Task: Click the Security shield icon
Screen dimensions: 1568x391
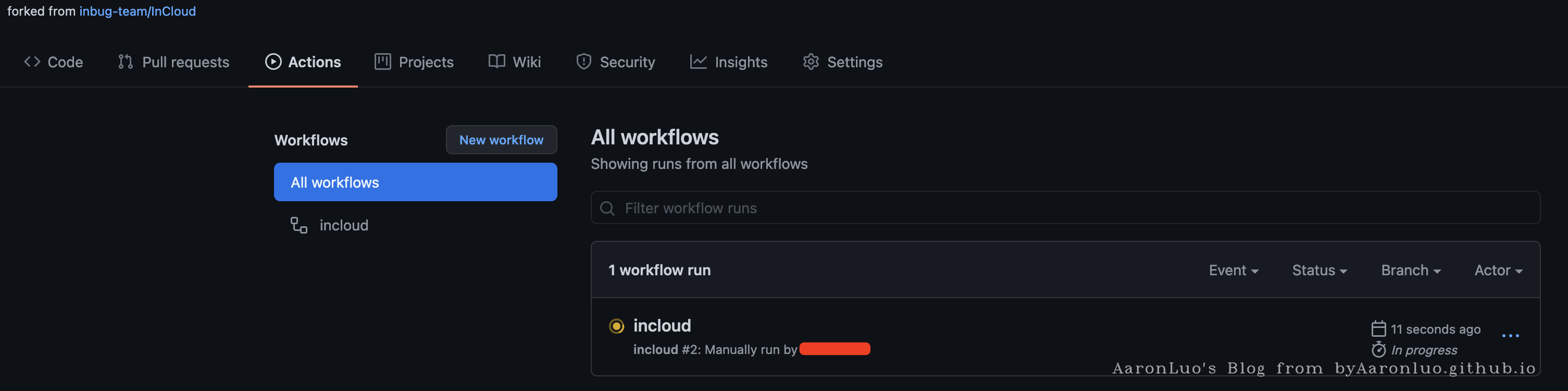Action: [x=584, y=62]
